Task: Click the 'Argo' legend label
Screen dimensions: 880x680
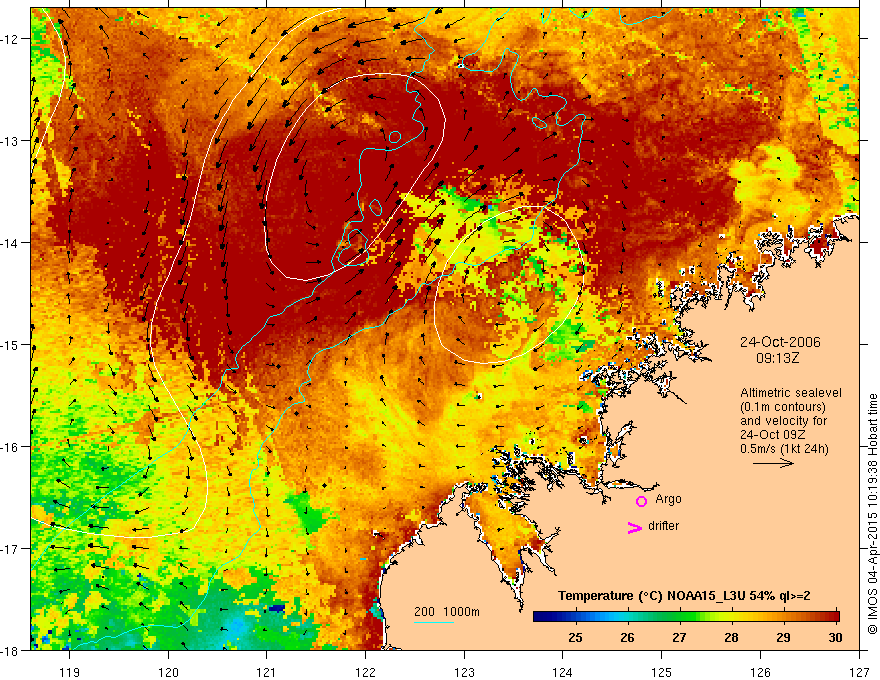Action: point(668,499)
